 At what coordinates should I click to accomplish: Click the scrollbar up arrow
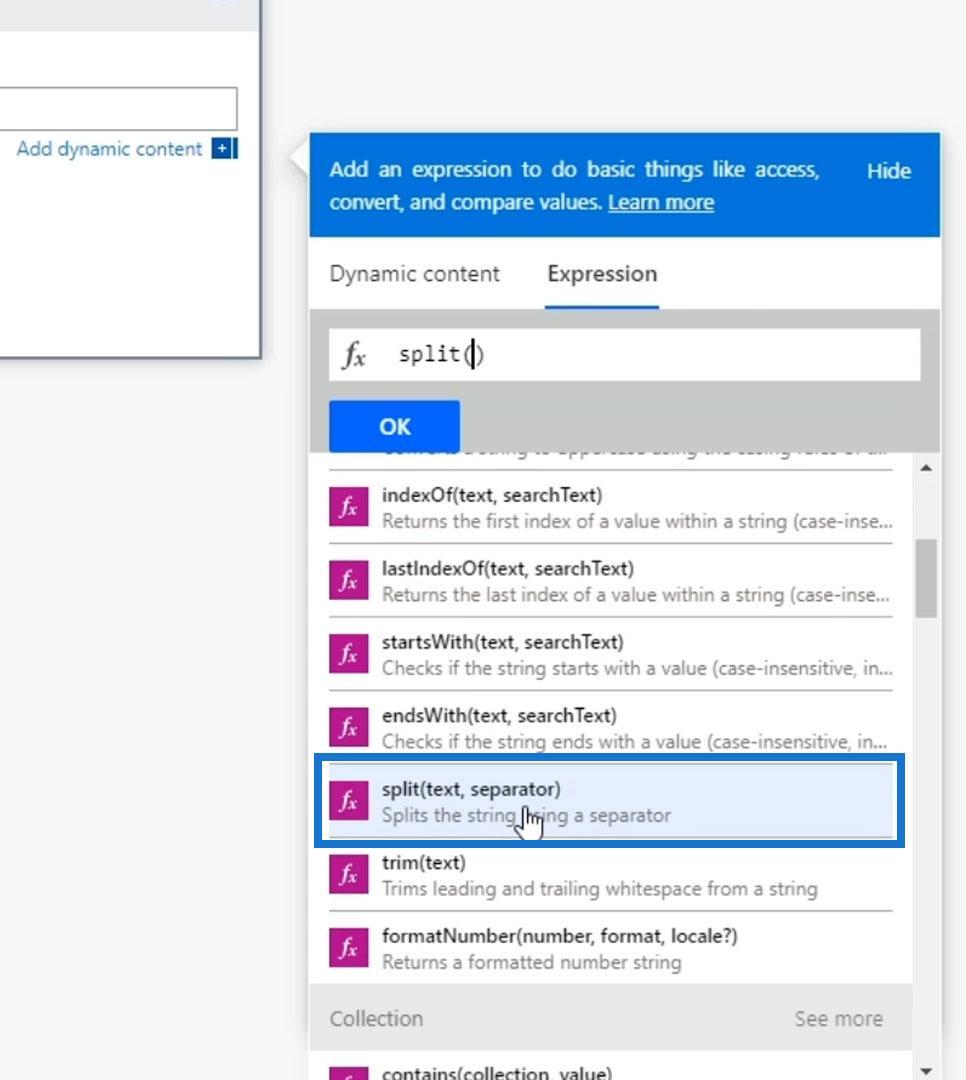tap(926, 468)
